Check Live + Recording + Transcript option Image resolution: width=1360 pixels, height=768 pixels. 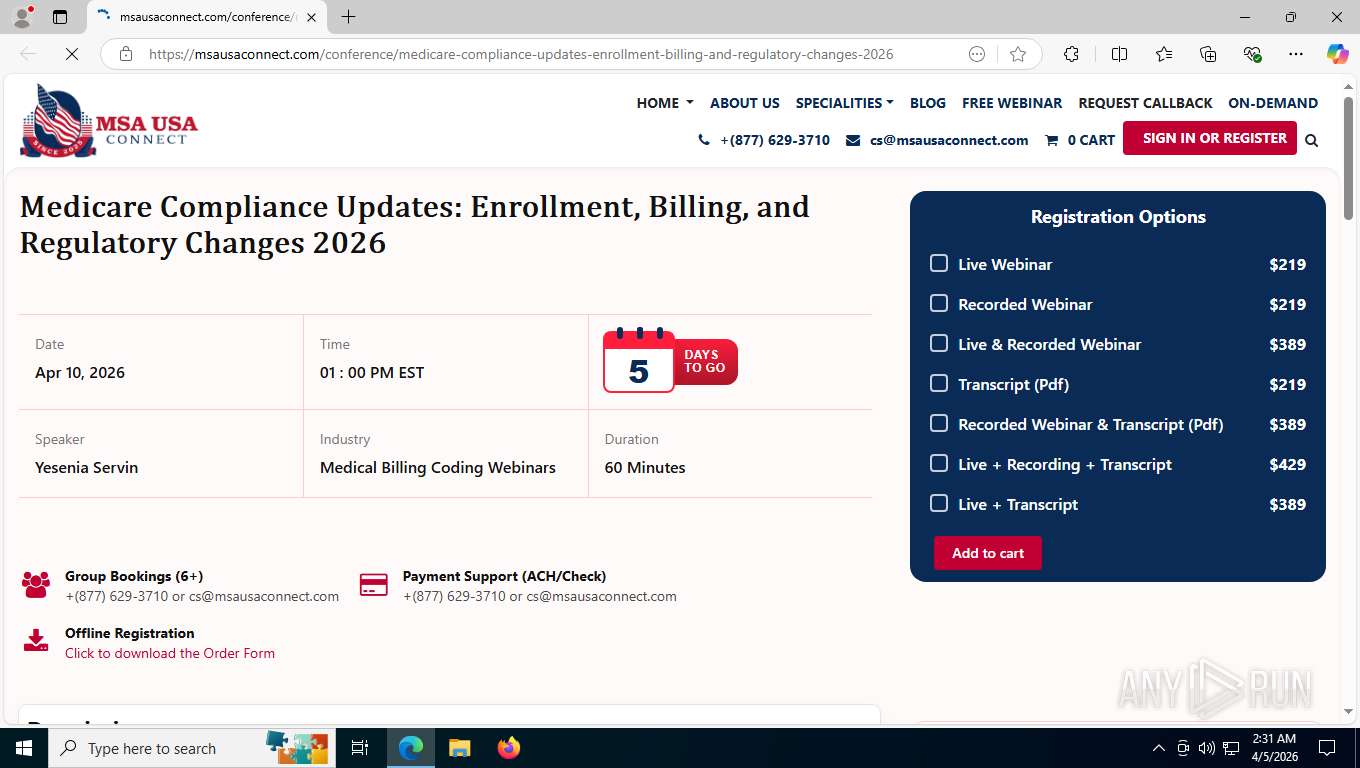point(939,463)
